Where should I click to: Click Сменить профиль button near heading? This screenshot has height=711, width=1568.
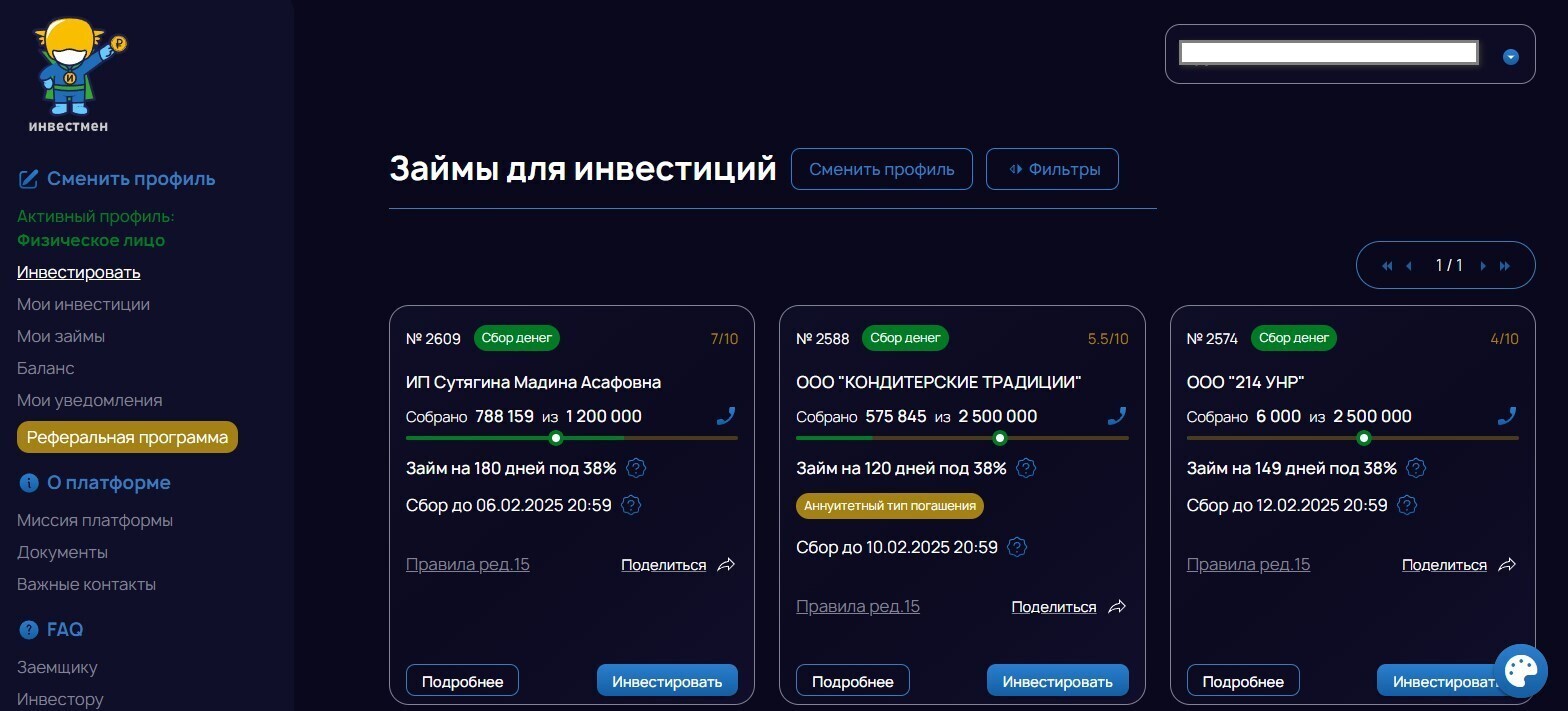882,169
